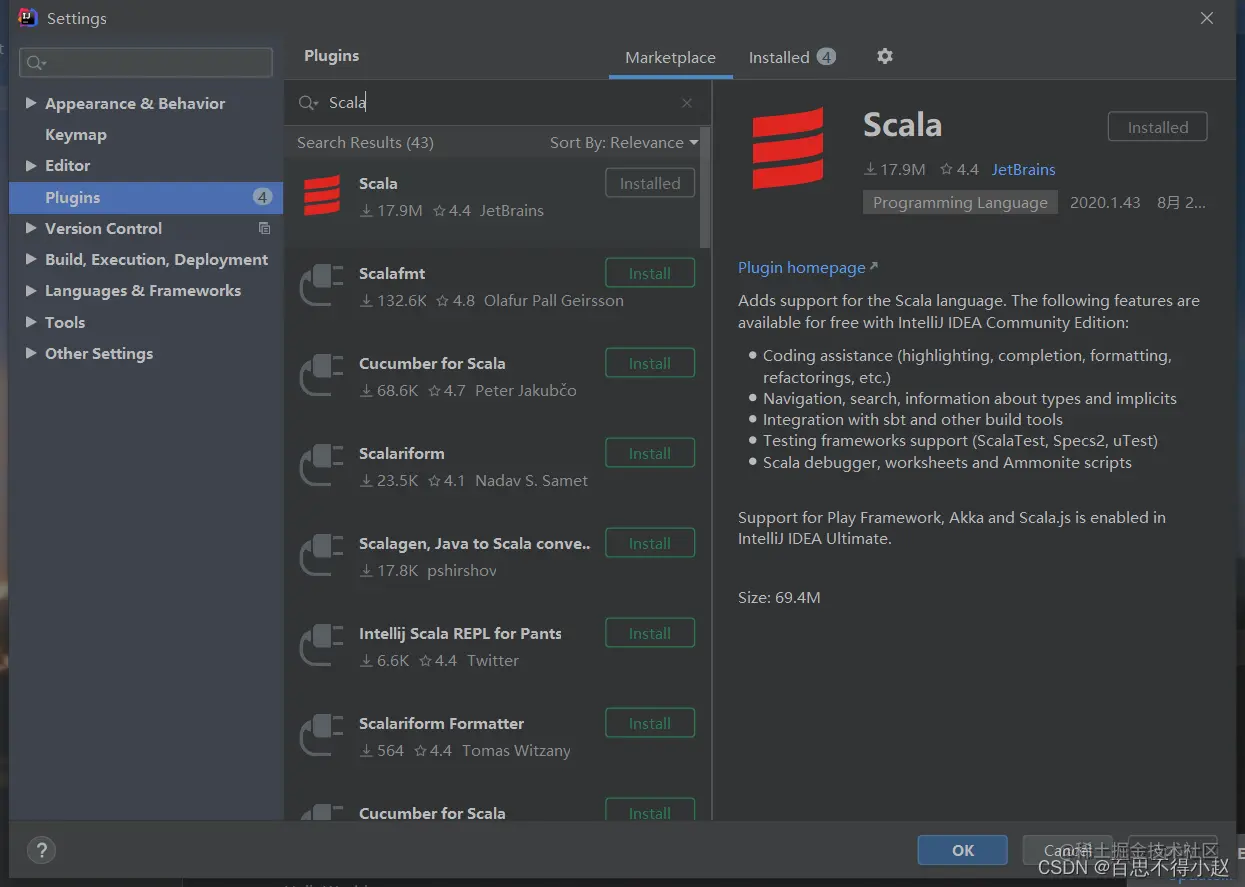
Task: Click the plugin search magnifier icon
Action: pyautogui.click(x=309, y=103)
